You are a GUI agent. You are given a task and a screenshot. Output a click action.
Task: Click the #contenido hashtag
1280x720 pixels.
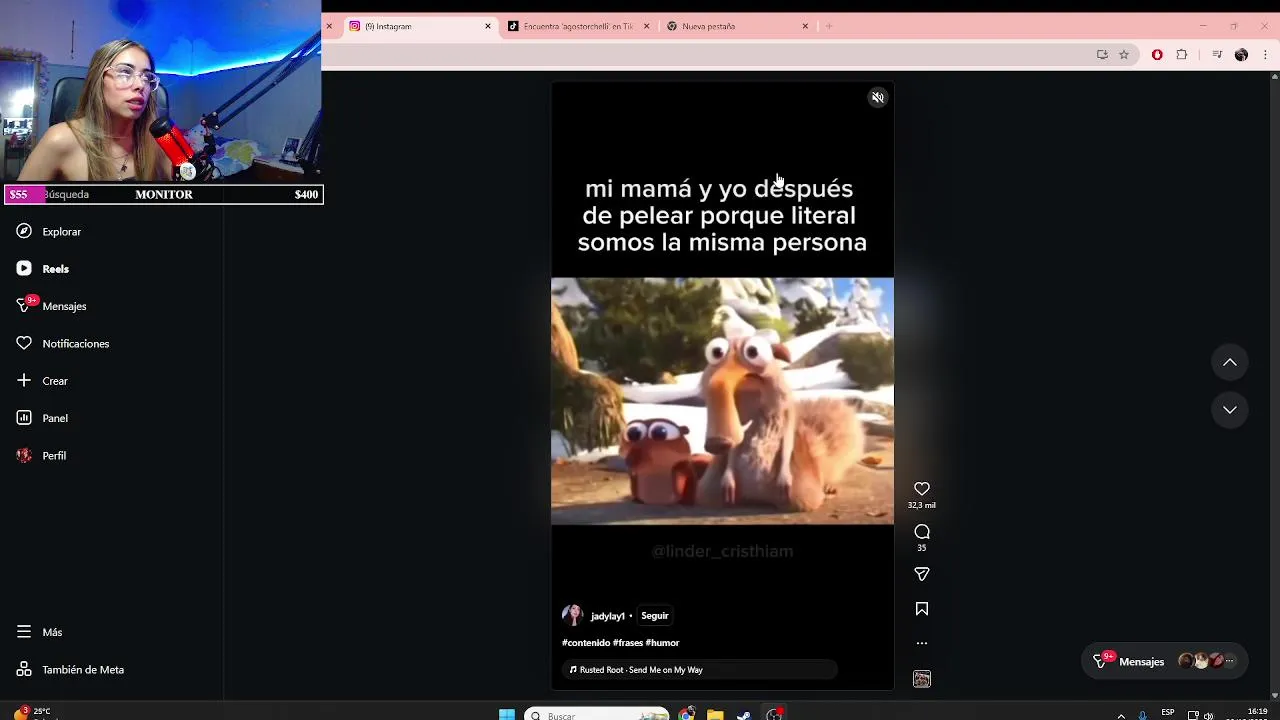click(586, 643)
